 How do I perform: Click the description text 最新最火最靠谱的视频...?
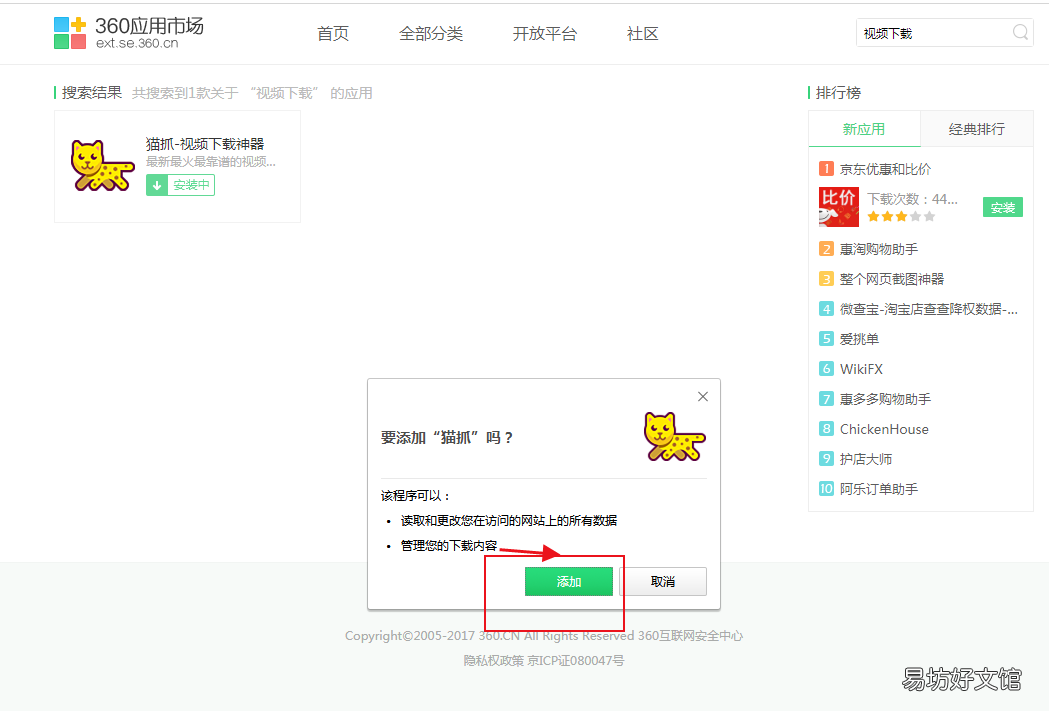tap(211, 162)
